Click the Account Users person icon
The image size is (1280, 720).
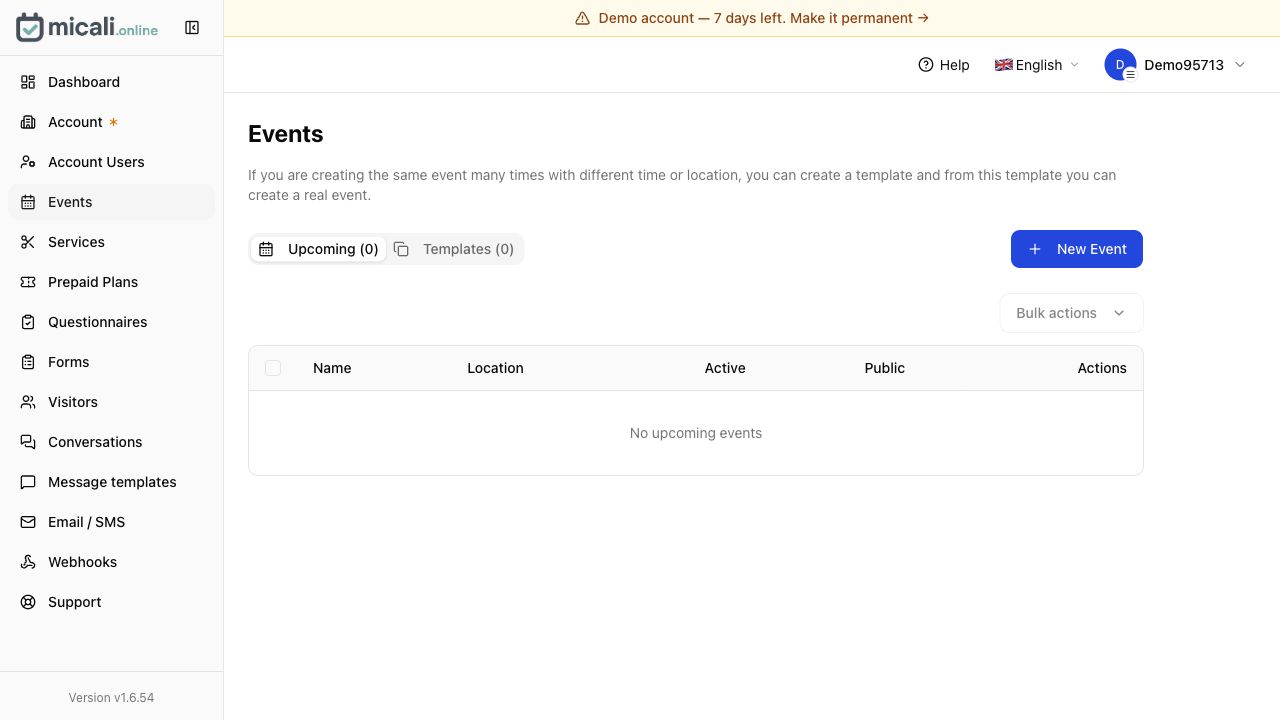28,162
